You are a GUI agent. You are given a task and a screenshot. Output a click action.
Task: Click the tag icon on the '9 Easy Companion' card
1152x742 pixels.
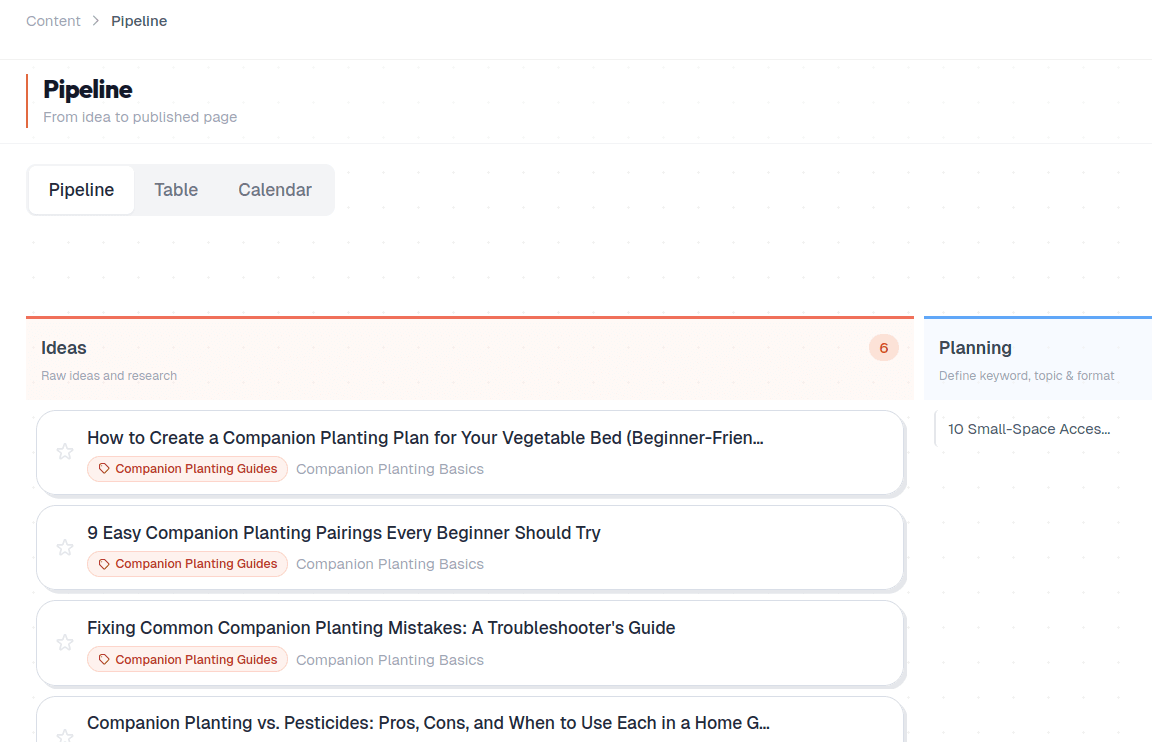[104, 564]
